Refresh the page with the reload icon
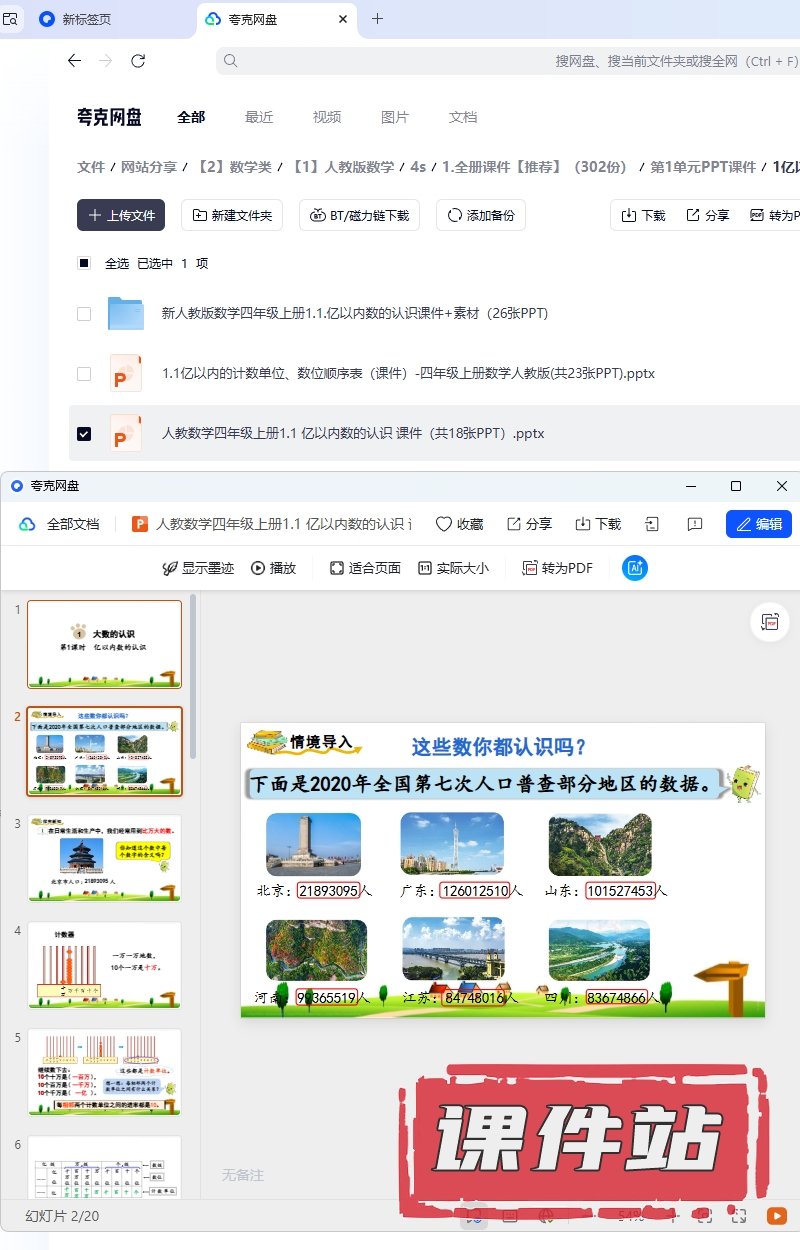The width and height of the screenshot is (800, 1250). (x=138, y=61)
